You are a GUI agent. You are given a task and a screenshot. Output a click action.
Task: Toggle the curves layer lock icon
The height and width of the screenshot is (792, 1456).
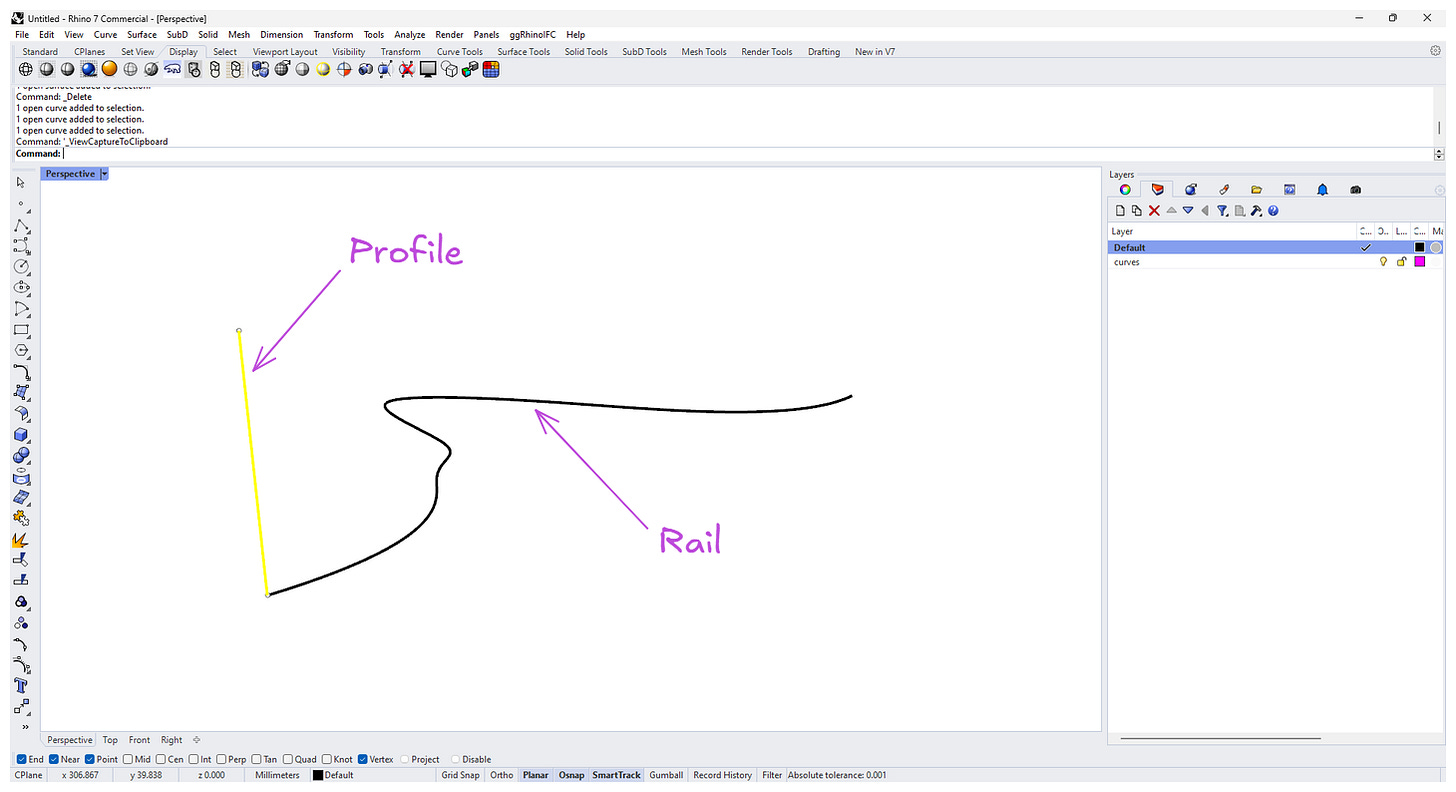click(1402, 262)
